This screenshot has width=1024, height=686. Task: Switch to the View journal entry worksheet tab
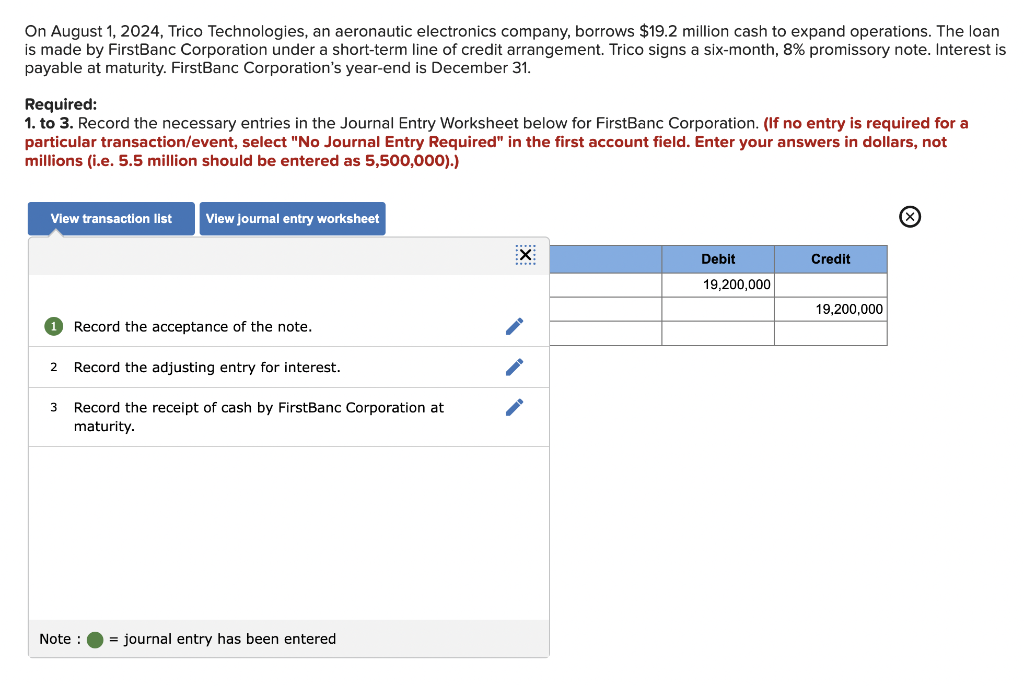tap(292, 218)
